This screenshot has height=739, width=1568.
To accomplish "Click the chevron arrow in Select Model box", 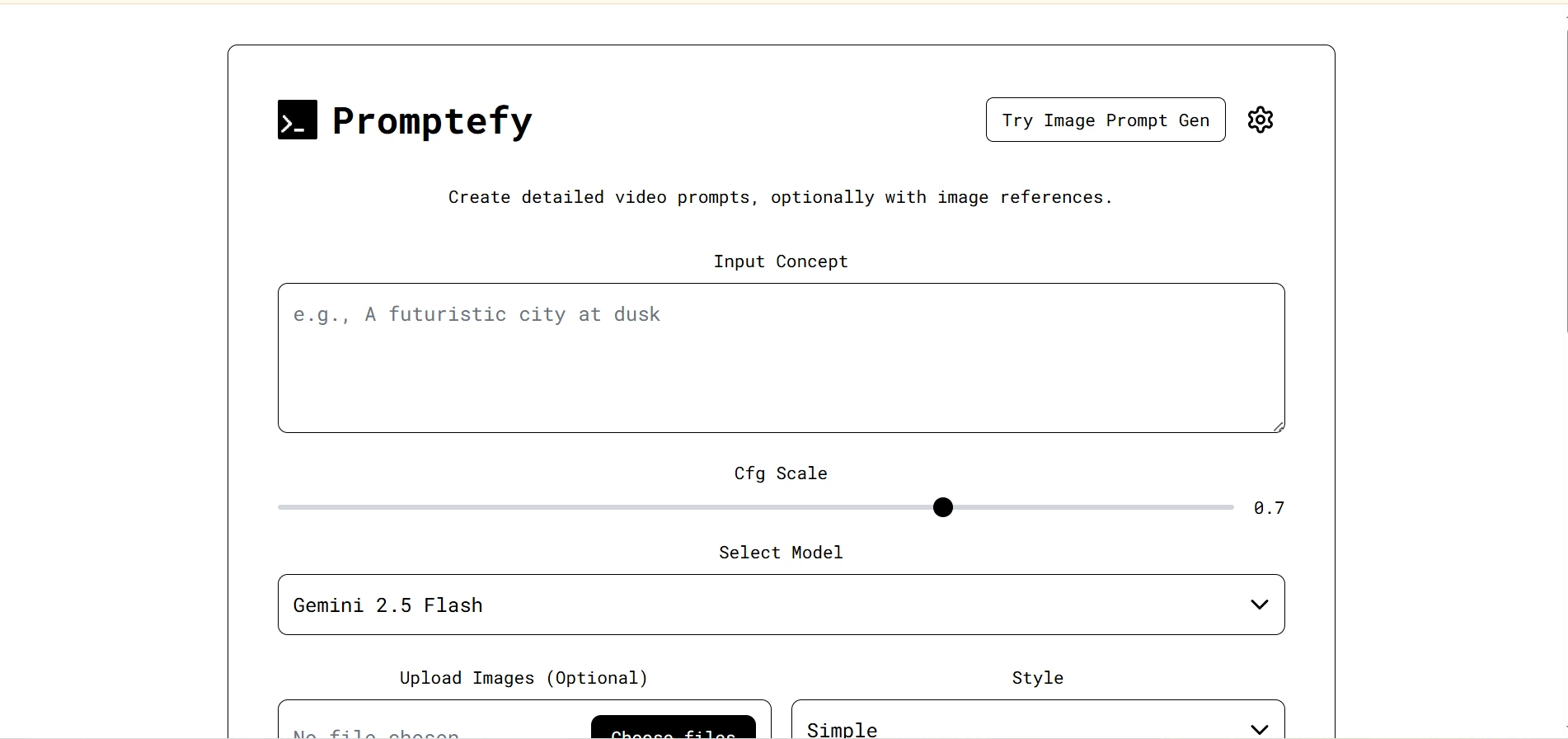I will click(x=1259, y=605).
